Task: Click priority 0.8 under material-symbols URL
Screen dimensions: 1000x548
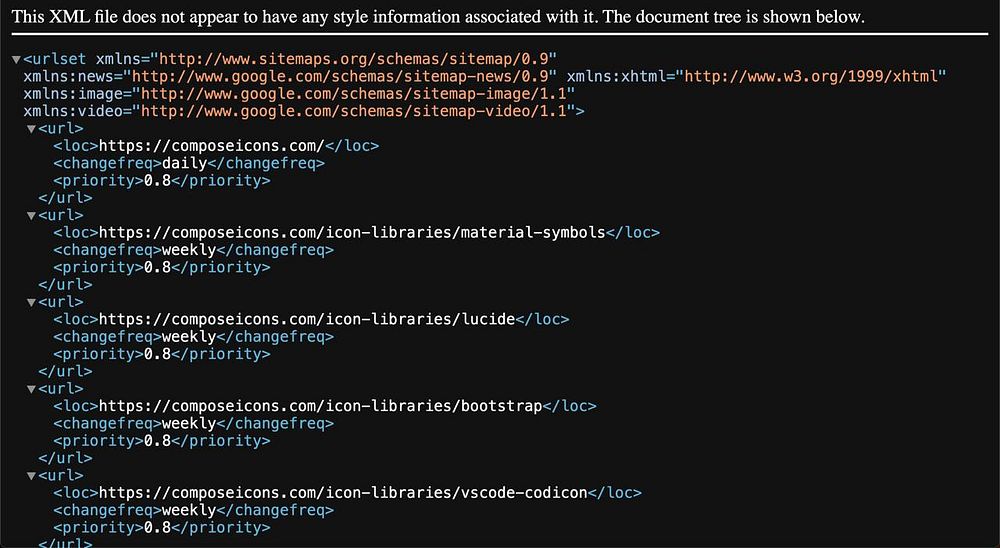Action: (x=158, y=267)
